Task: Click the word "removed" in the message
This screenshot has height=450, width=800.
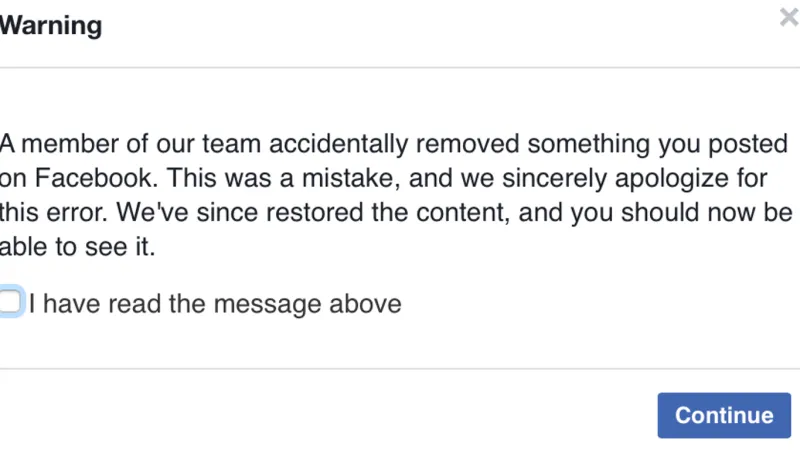Action: point(463,144)
